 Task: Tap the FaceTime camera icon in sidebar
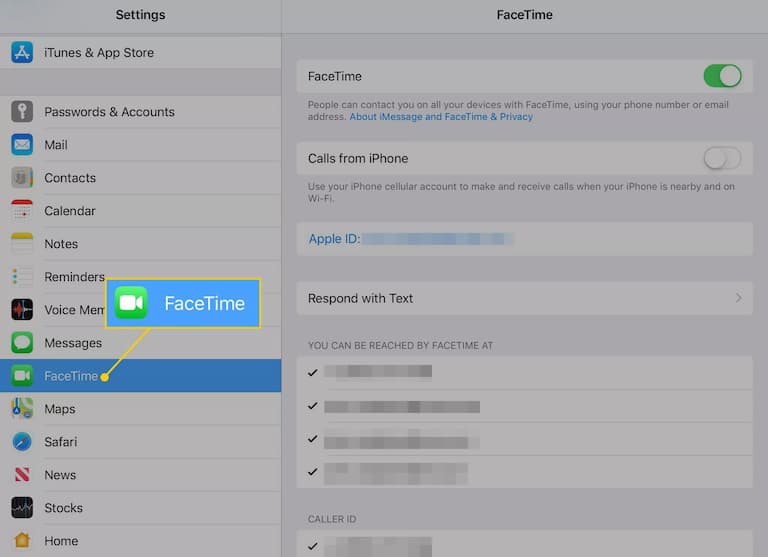(x=22, y=376)
